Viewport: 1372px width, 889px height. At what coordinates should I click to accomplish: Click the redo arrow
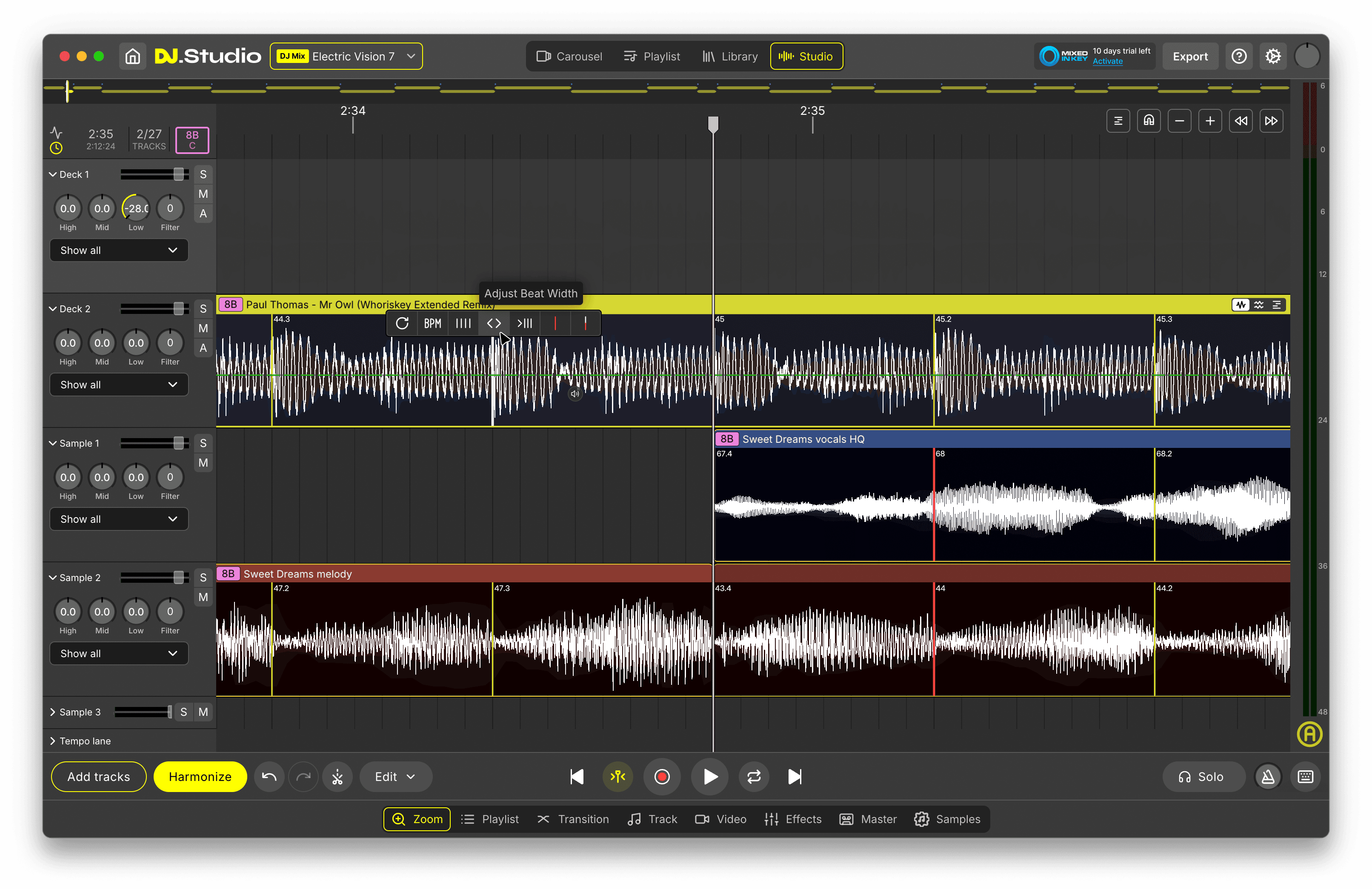tap(303, 777)
